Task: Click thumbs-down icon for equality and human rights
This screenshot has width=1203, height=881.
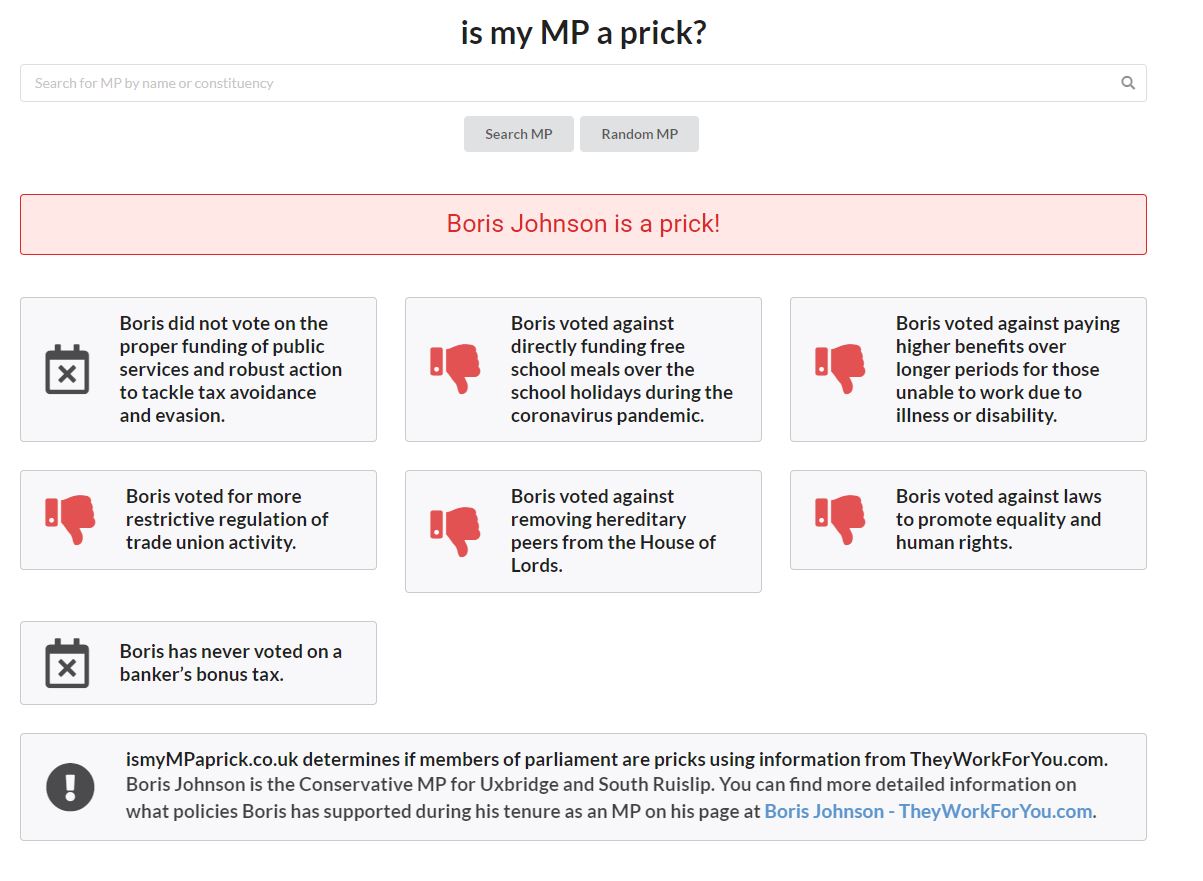Action: coord(840,519)
